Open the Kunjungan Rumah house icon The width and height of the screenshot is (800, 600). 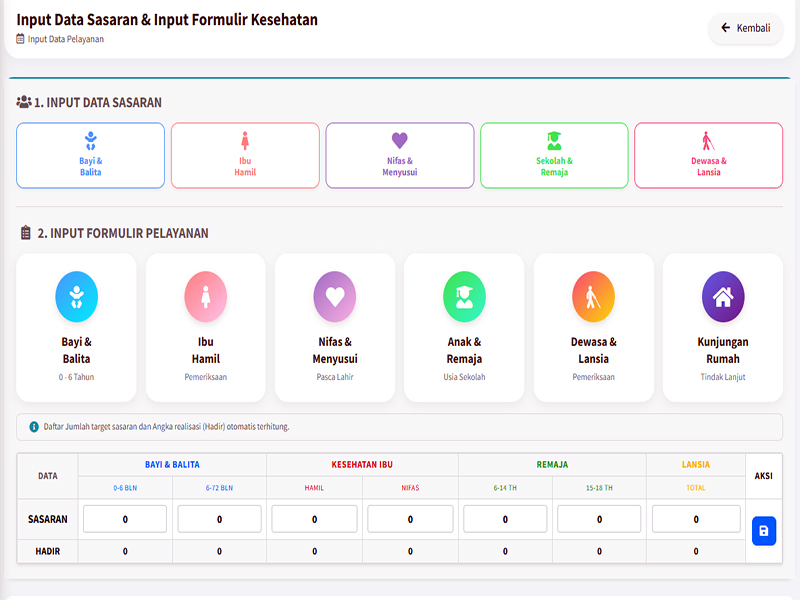coord(722,296)
